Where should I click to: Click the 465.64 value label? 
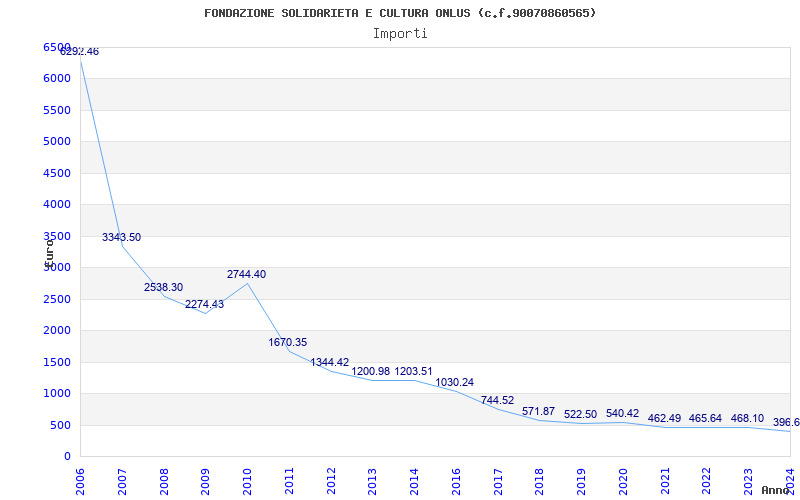click(705, 418)
